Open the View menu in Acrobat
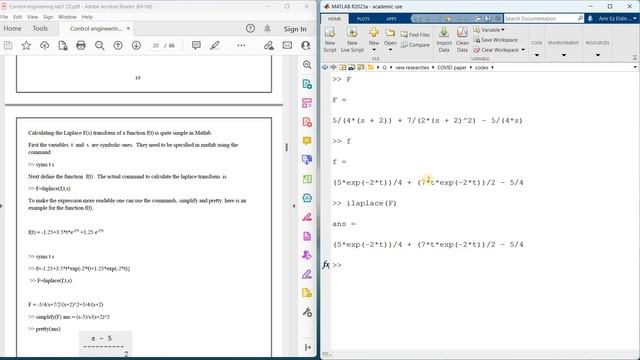 (33, 17)
